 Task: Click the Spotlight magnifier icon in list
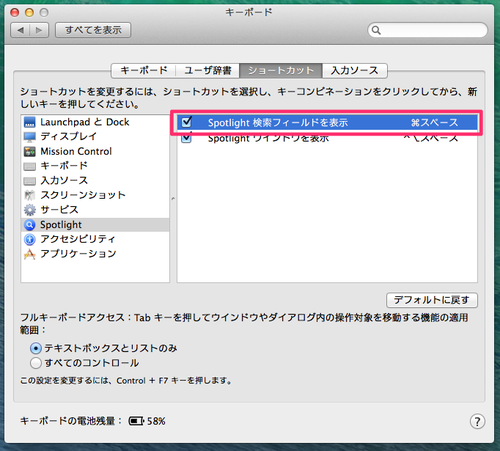tap(30, 225)
